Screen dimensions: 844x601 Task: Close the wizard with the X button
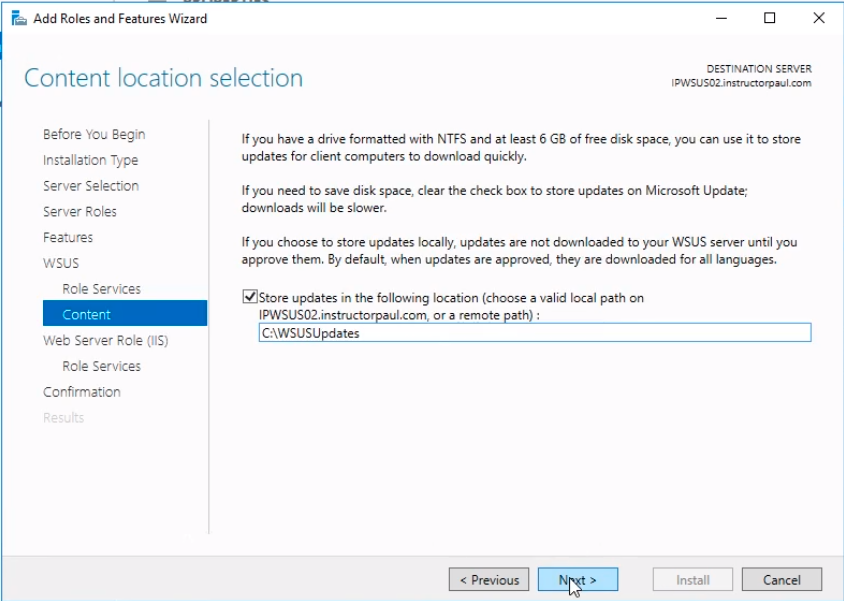click(x=817, y=18)
